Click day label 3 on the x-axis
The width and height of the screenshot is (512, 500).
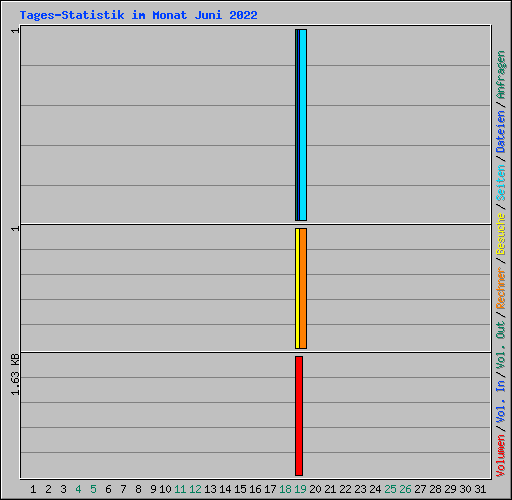pos(63,489)
